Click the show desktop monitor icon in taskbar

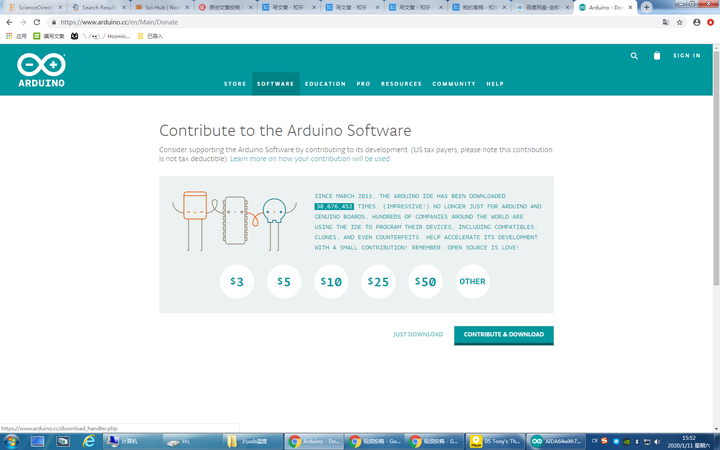click(x=37, y=442)
